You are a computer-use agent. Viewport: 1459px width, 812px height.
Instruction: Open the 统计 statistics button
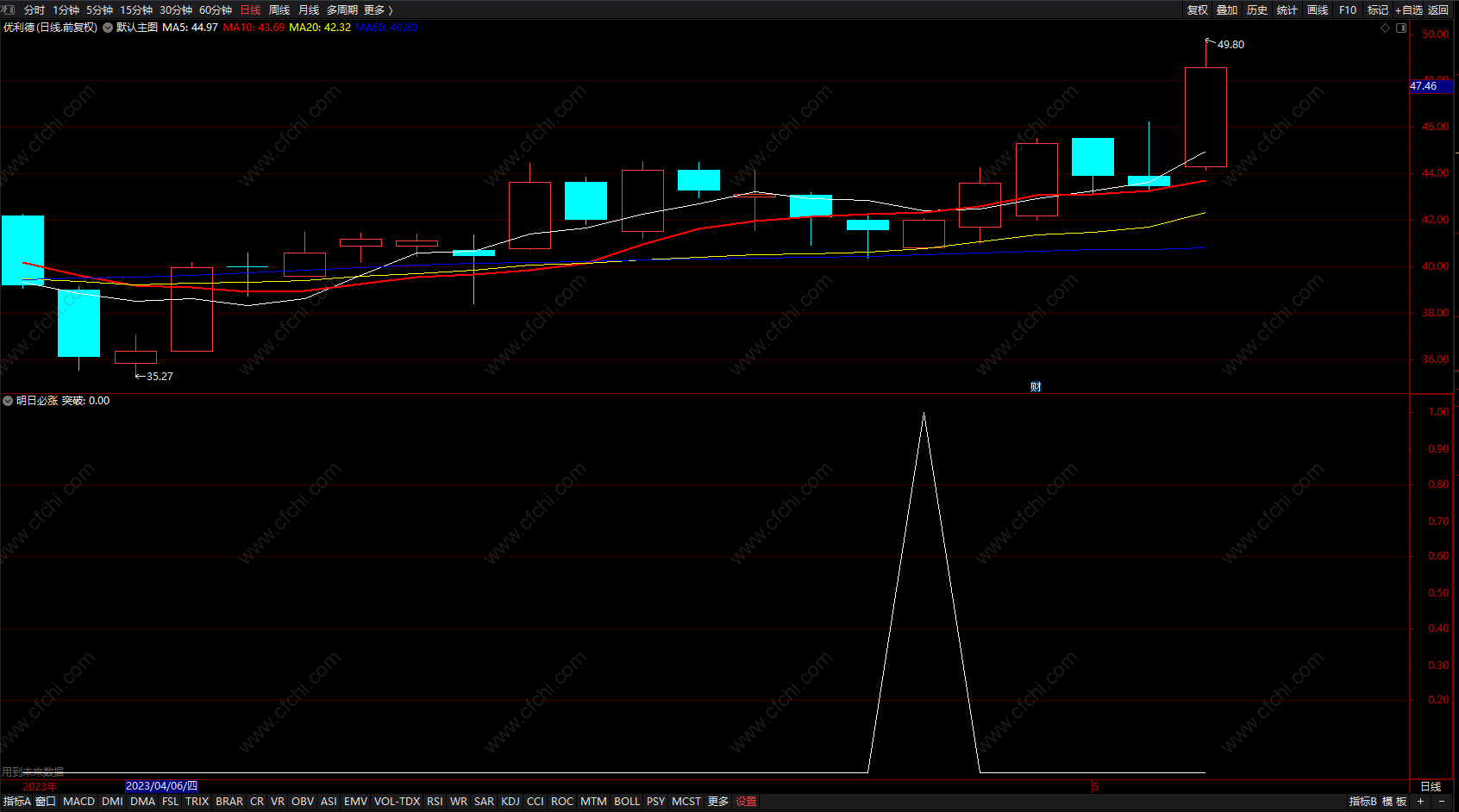tap(1287, 10)
